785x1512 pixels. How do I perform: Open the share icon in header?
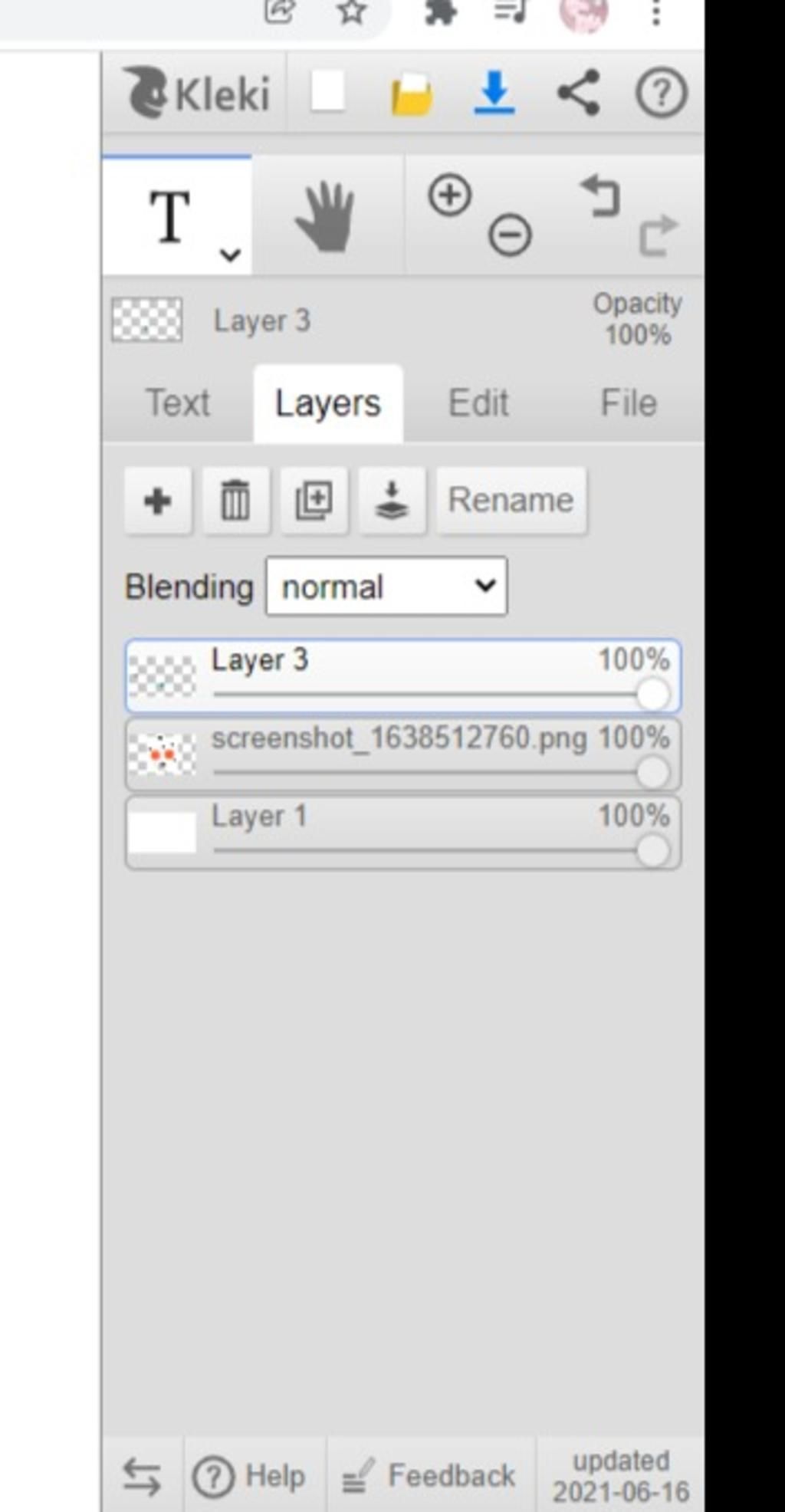click(578, 93)
